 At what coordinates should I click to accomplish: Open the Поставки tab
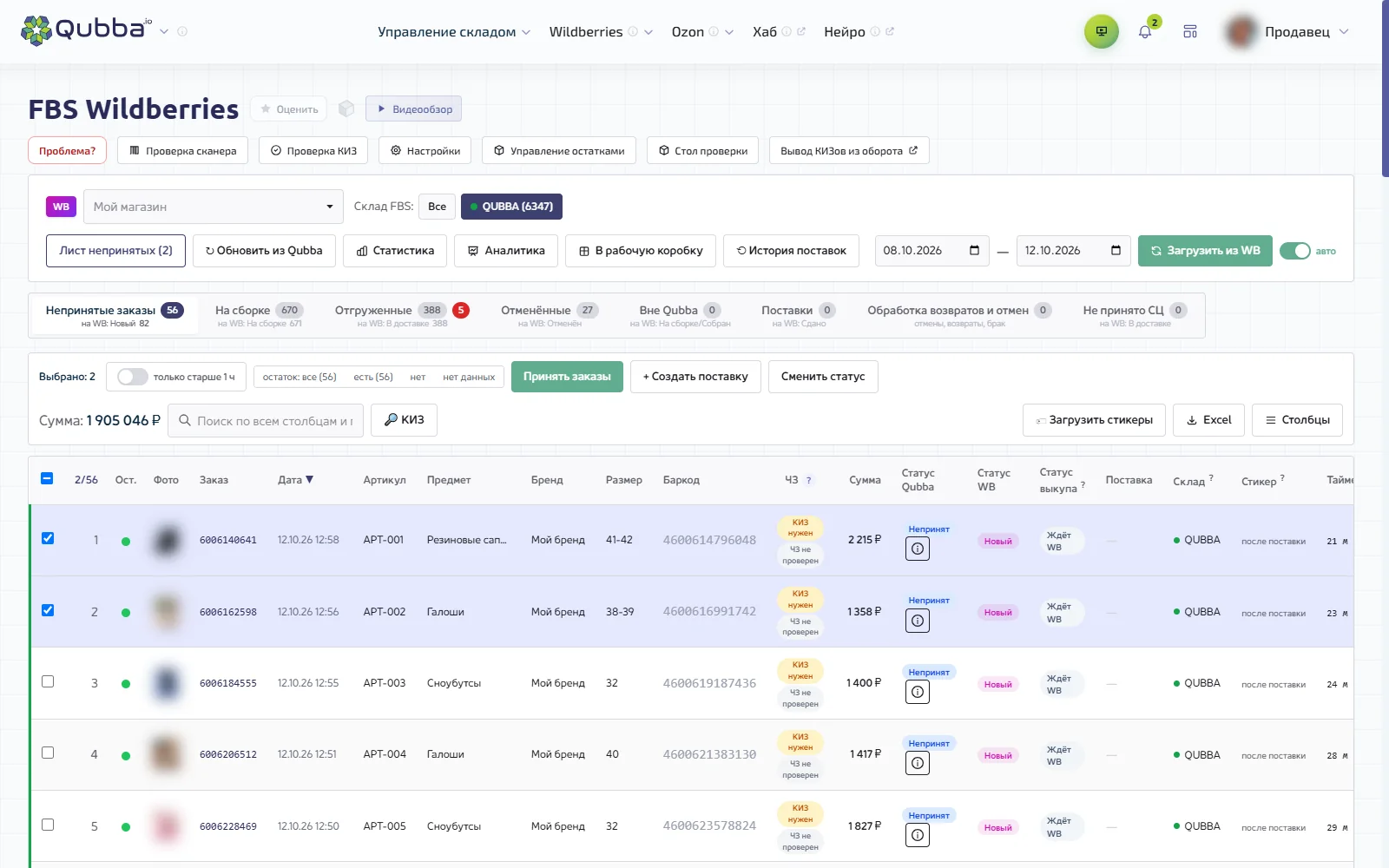799,314
